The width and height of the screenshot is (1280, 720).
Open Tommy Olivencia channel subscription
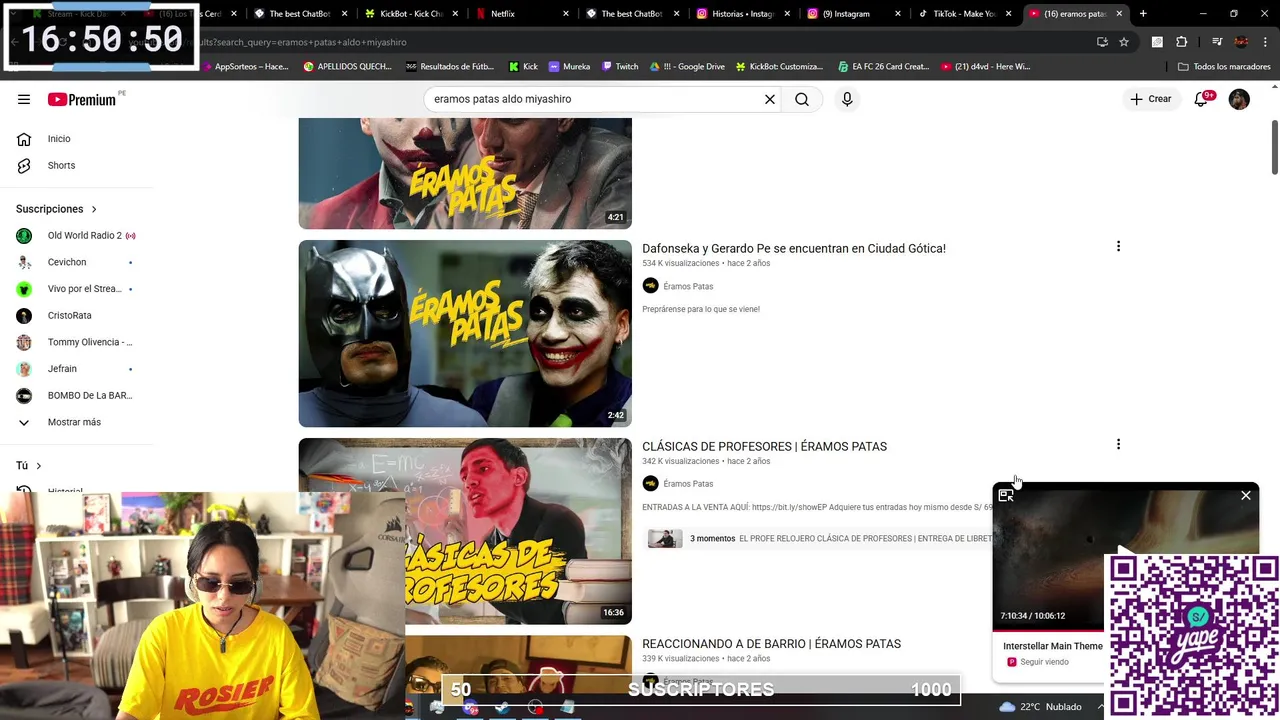77,342
